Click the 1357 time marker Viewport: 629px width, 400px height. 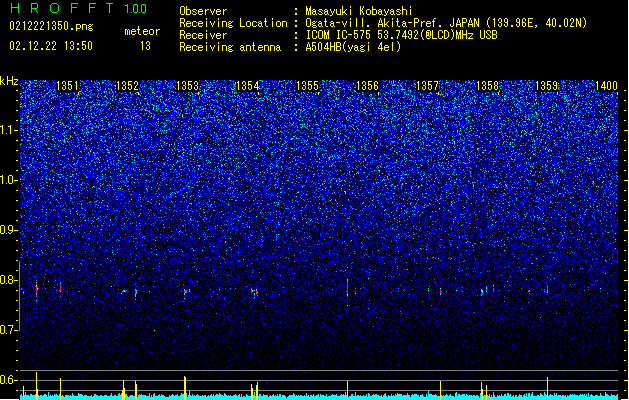pos(428,86)
